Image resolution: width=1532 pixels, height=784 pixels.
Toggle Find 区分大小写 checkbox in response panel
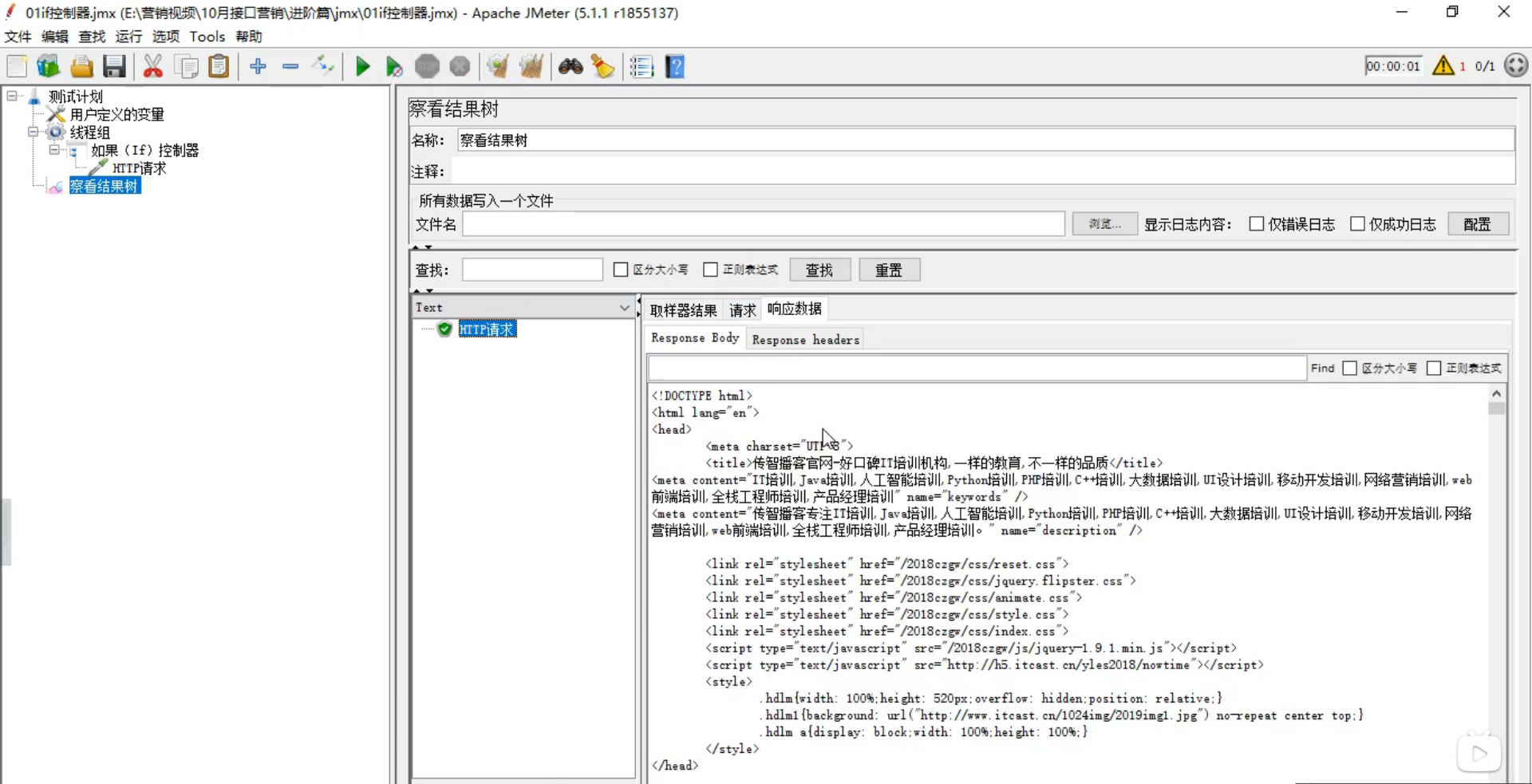[x=1349, y=368]
